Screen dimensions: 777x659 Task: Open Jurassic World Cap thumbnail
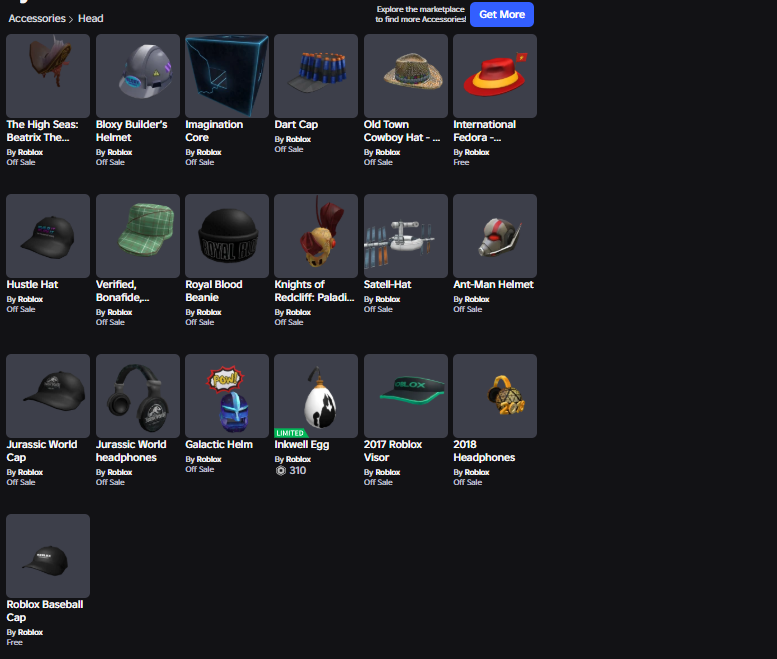48,396
